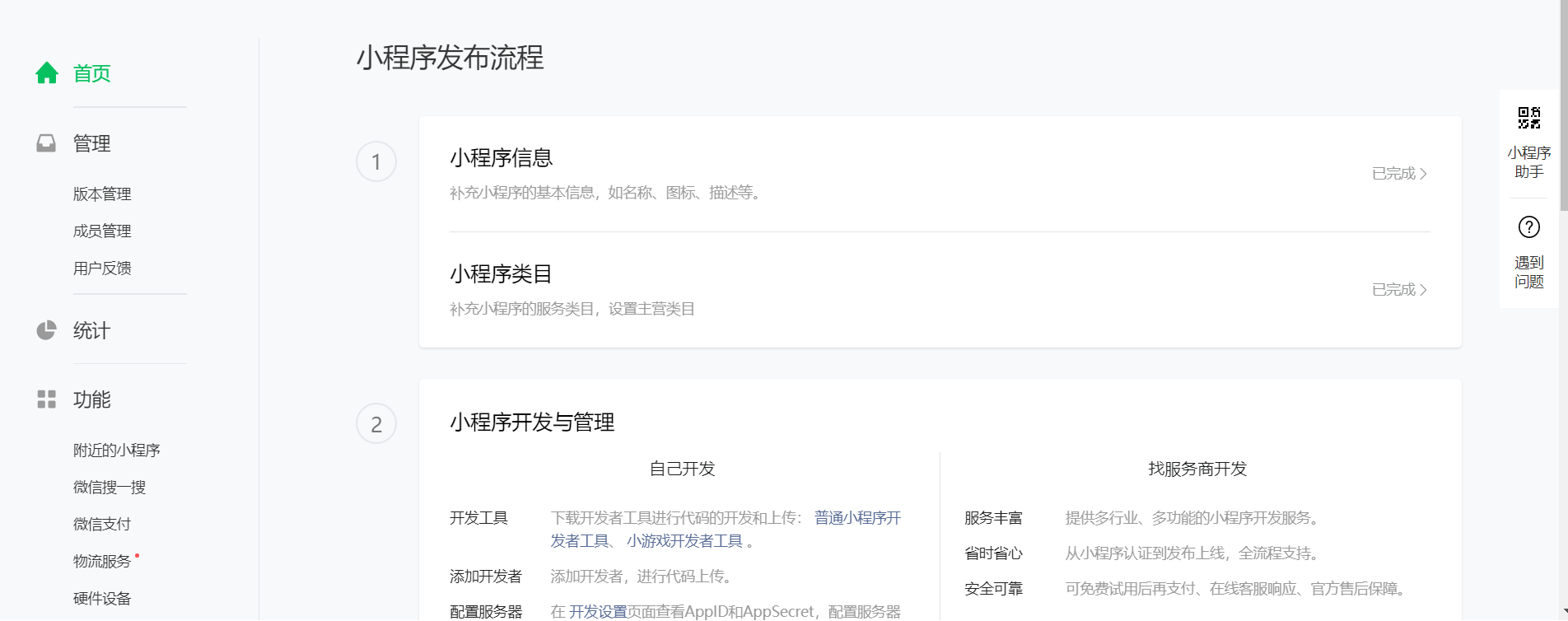Click the 开发设置 link
The height and width of the screenshot is (621, 1568).
[598, 612]
